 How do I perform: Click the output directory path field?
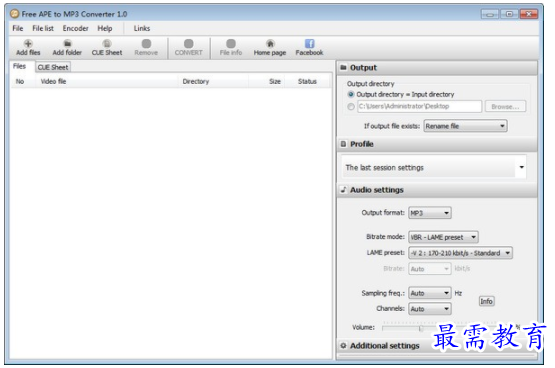pos(419,106)
